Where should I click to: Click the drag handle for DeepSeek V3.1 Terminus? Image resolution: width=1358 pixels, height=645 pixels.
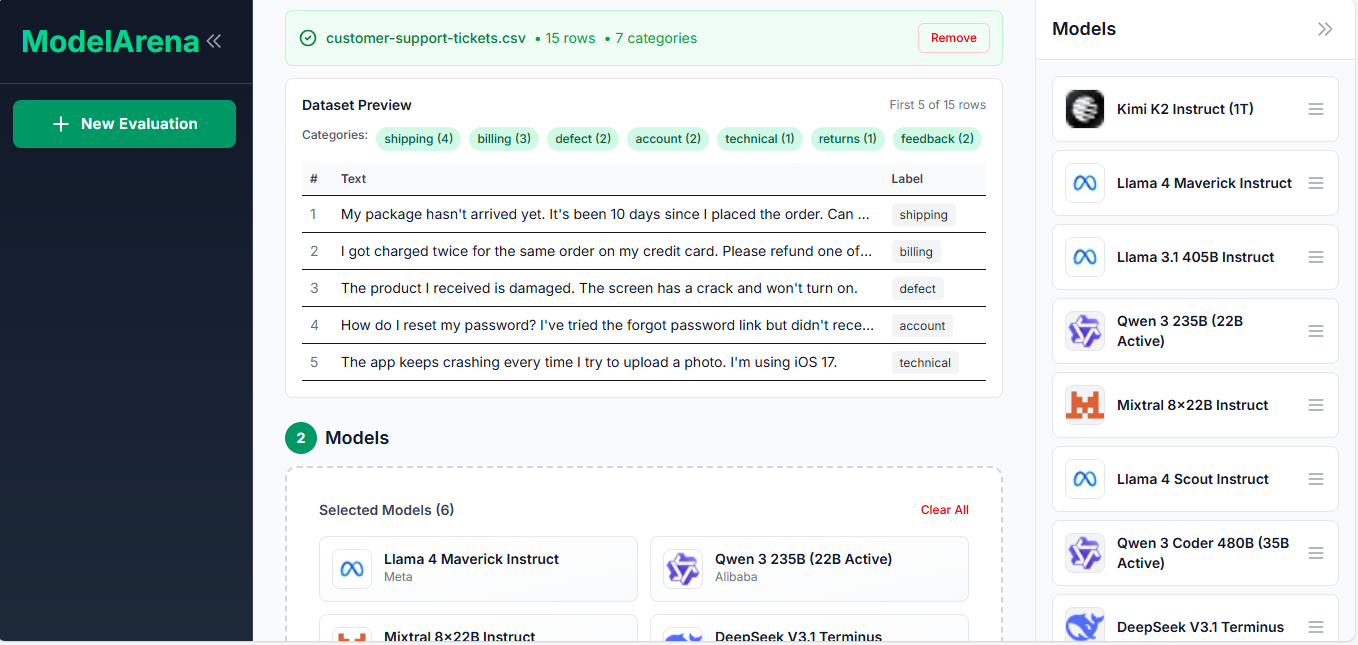[x=1316, y=627]
